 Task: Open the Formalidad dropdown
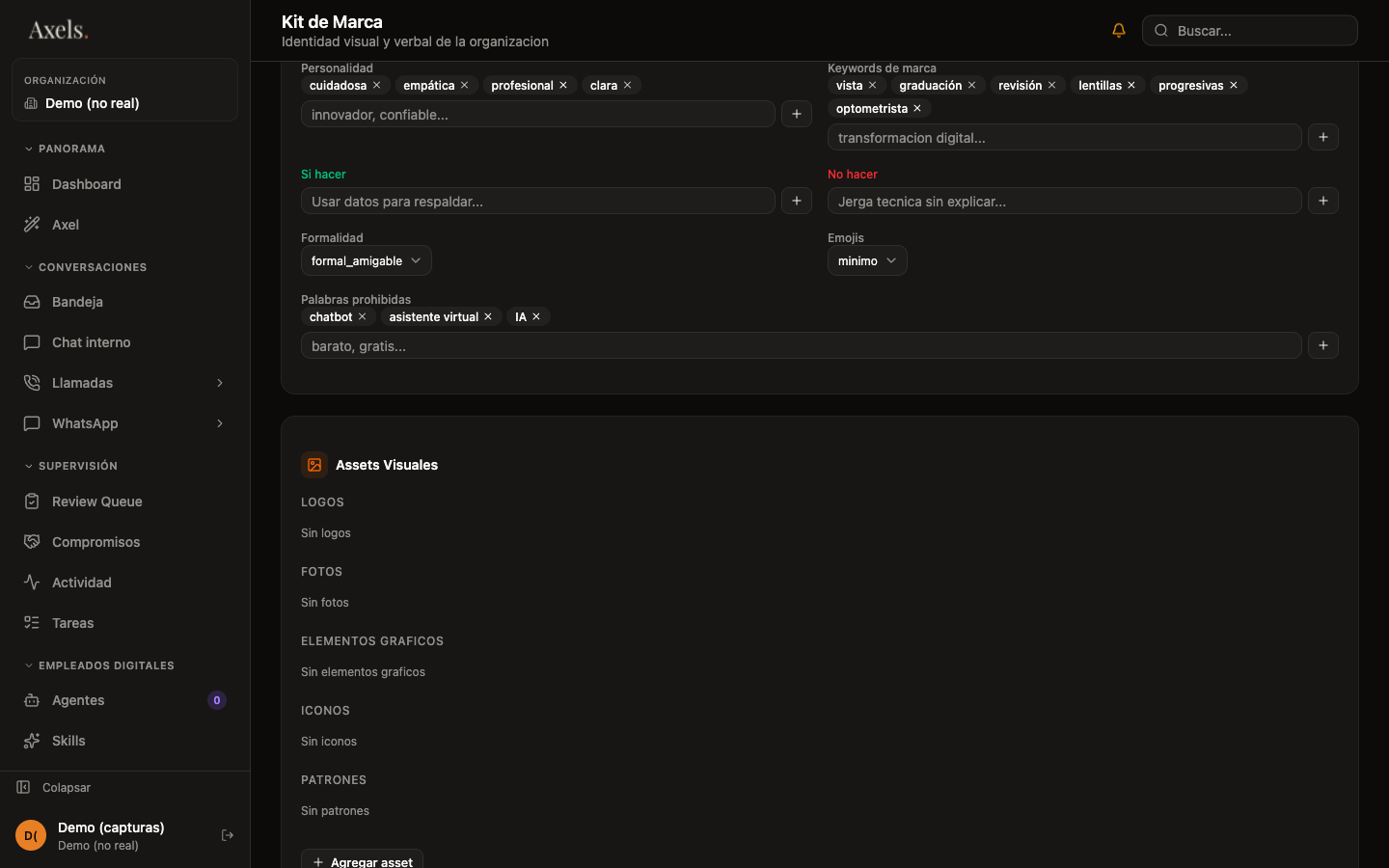tap(367, 260)
